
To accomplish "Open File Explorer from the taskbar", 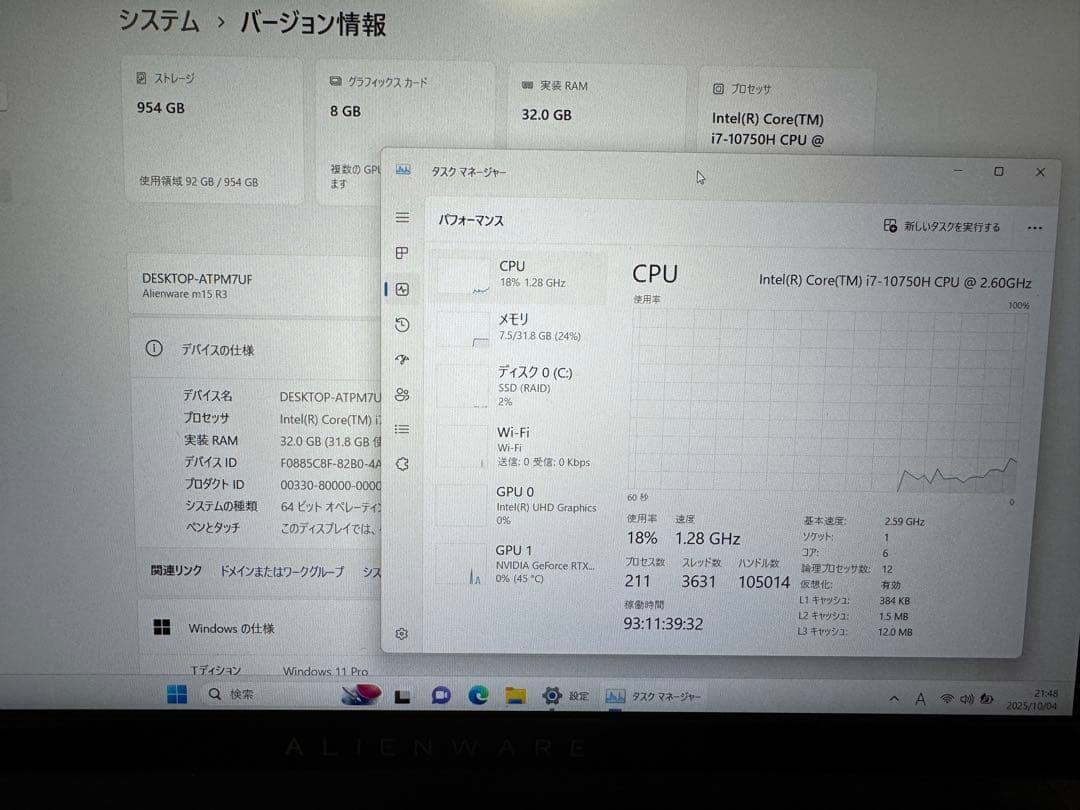I will click(515, 695).
